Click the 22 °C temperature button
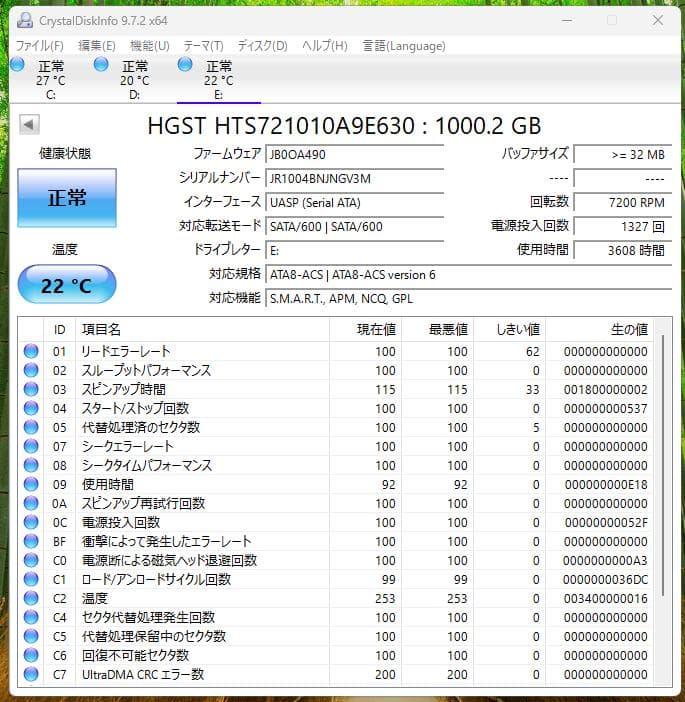 67,284
